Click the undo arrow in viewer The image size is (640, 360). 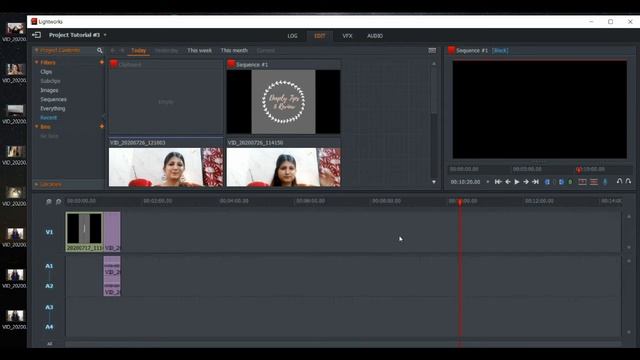pos(619,181)
